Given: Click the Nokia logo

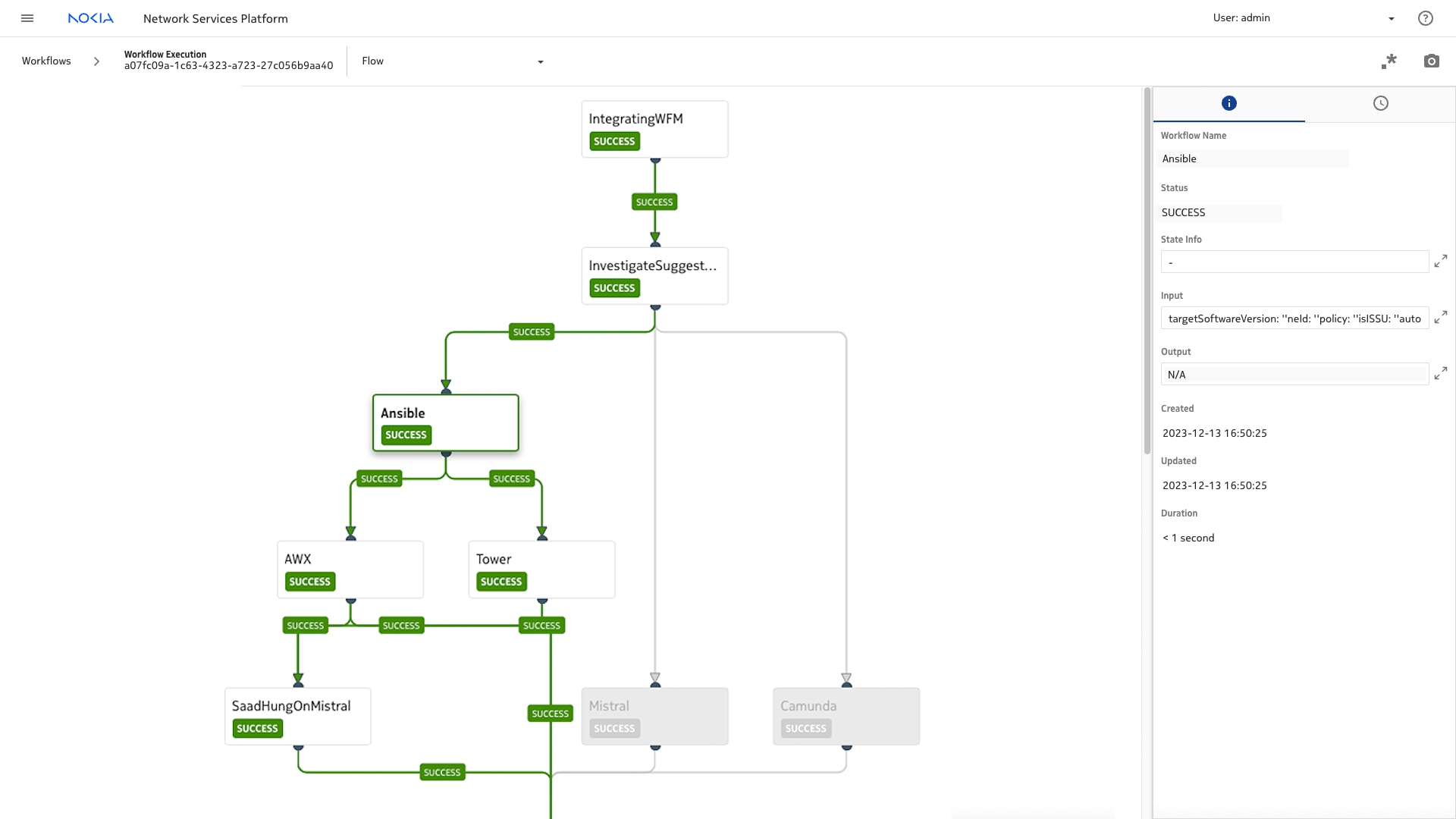Looking at the screenshot, I should pos(91,18).
